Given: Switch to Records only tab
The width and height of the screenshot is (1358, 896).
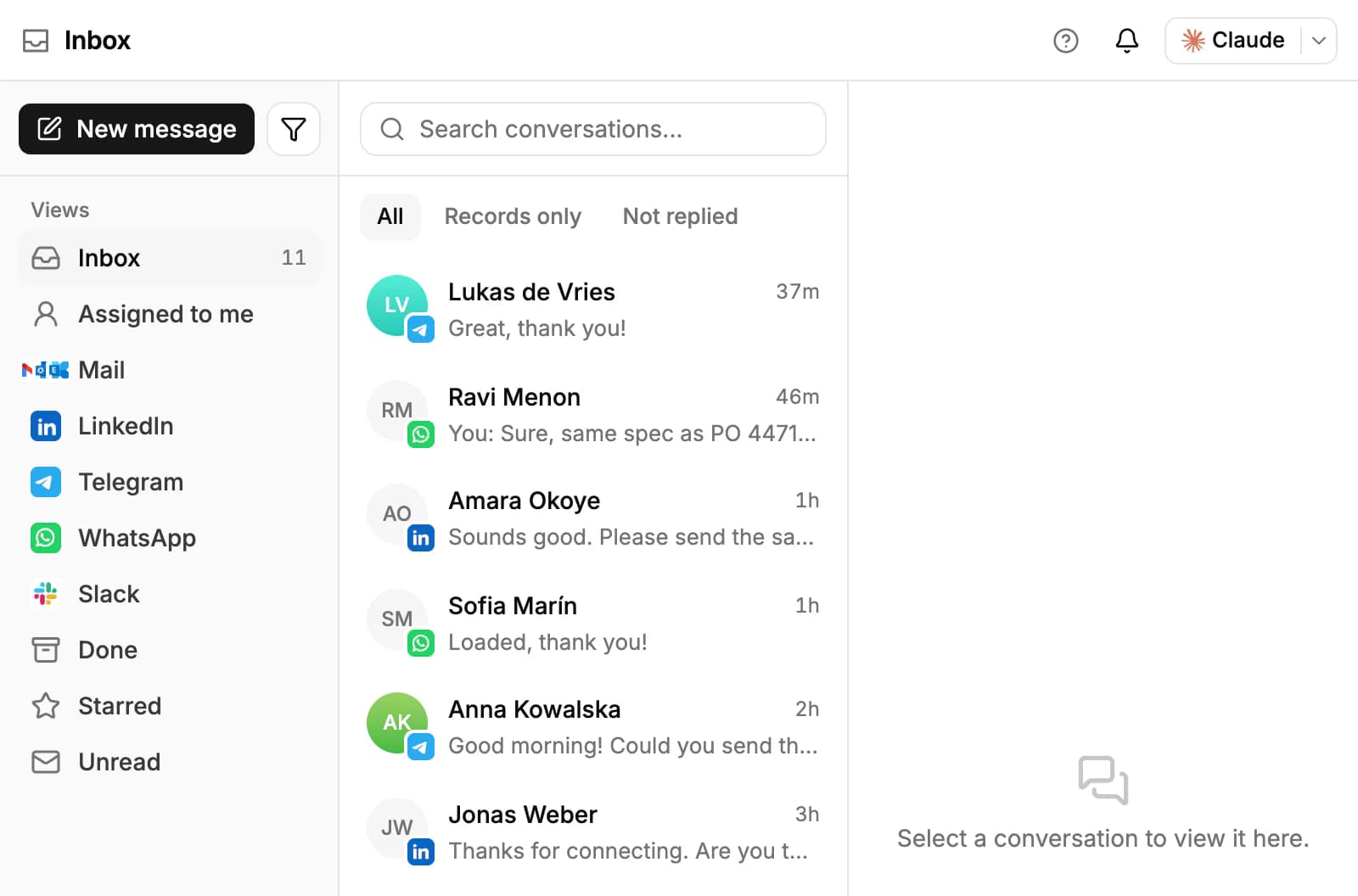Looking at the screenshot, I should point(513,217).
